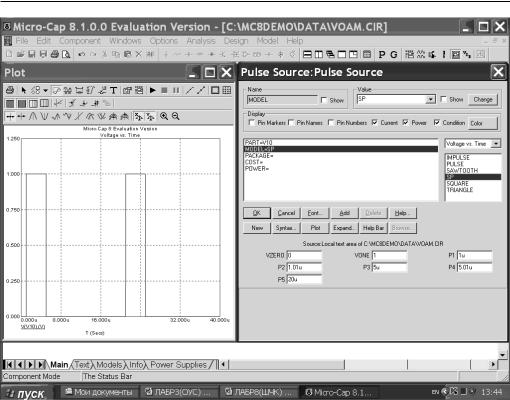Click the OK button
The height and width of the screenshot is (400, 510).
coord(257,213)
